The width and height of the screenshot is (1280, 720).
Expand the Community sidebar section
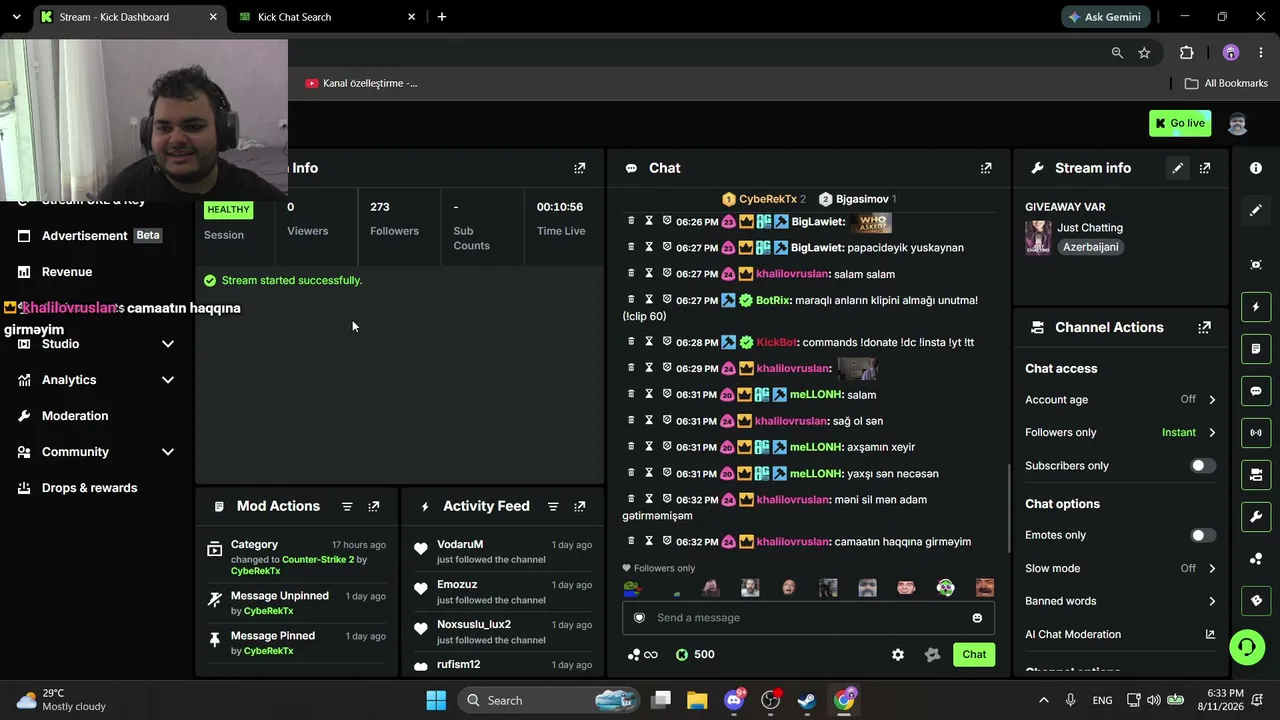pyautogui.click(x=168, y=452)
